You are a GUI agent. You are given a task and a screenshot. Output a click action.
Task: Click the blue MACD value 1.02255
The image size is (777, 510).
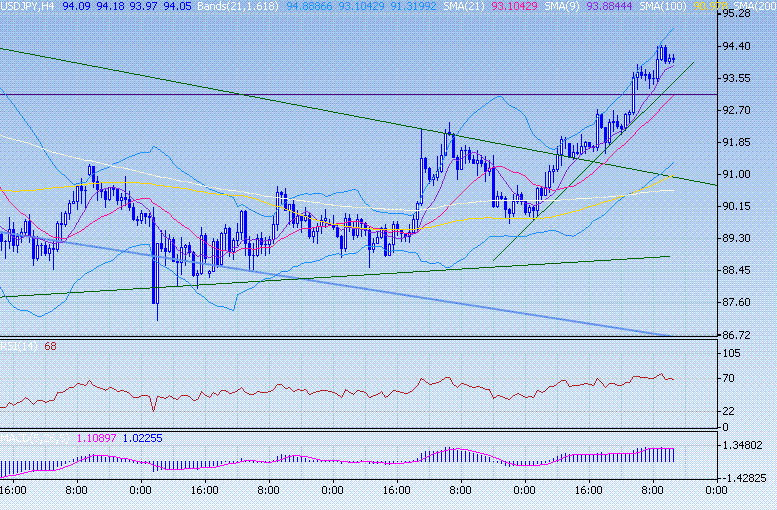pyautogui.click(x=141, y=438)
